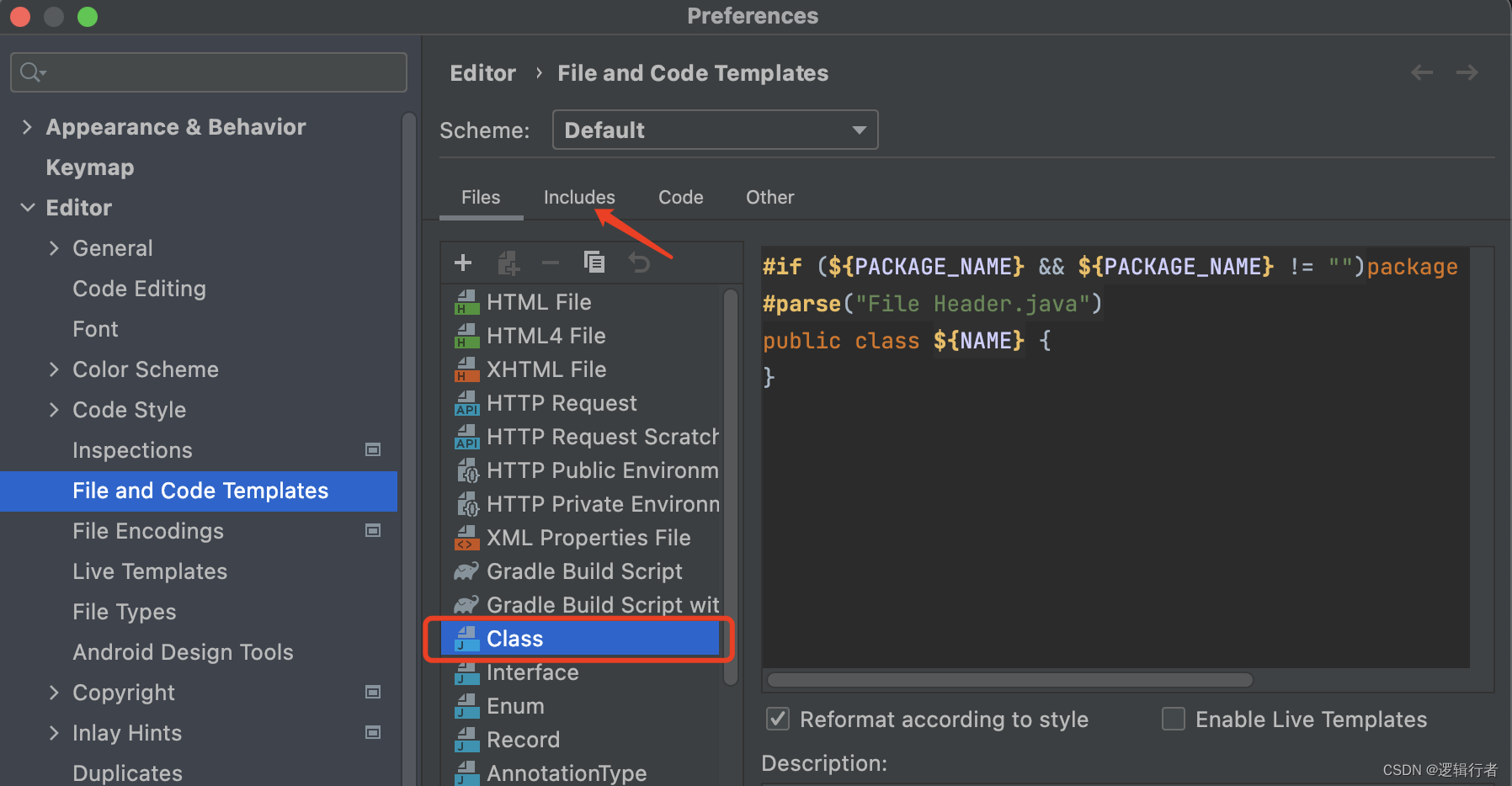This screenshot has height=786, width=1512.
Task: Click the HTML4 File template icon
Action: click(x=466, y=336)
